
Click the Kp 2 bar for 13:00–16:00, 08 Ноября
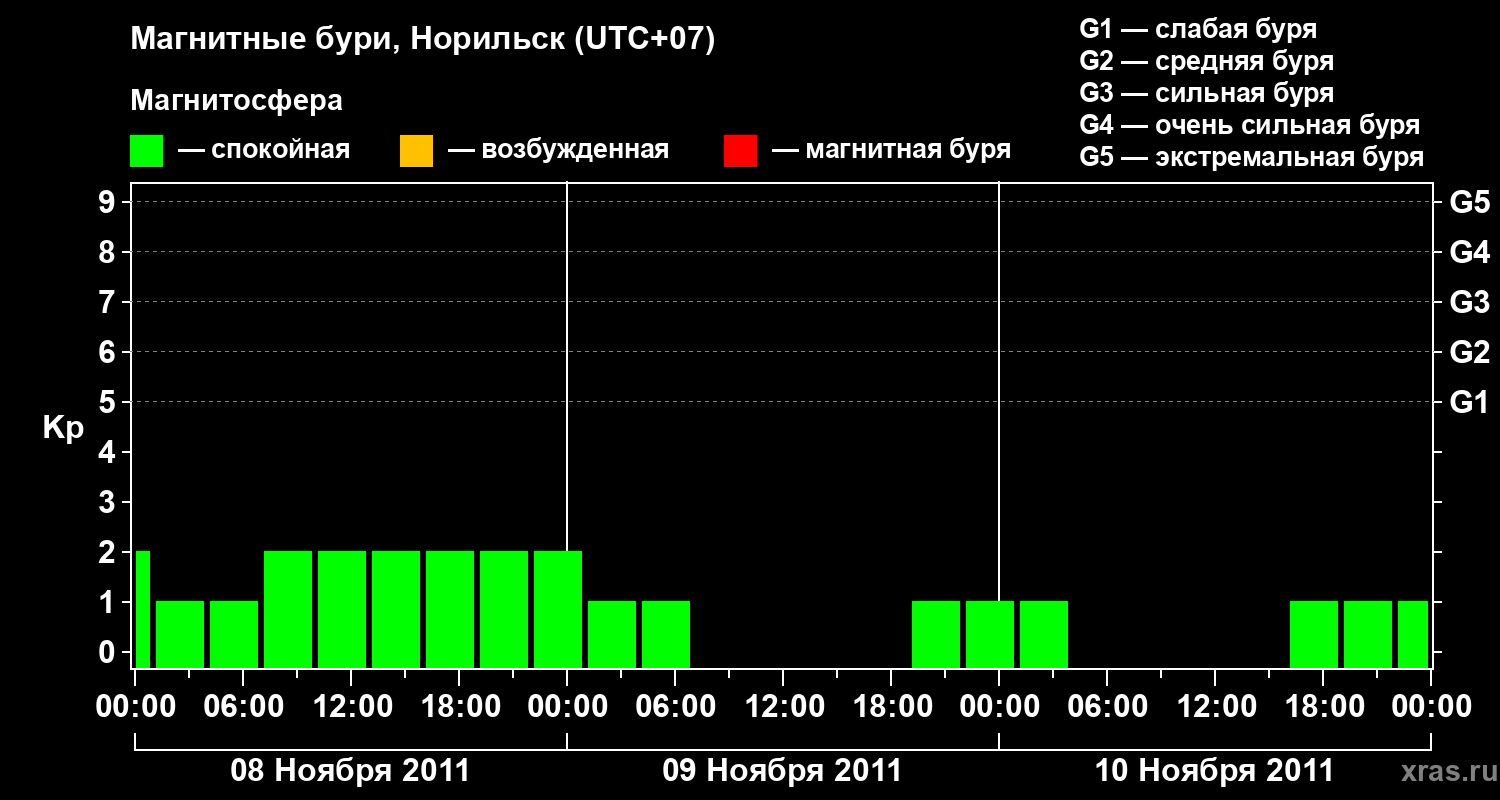[396, 609]
